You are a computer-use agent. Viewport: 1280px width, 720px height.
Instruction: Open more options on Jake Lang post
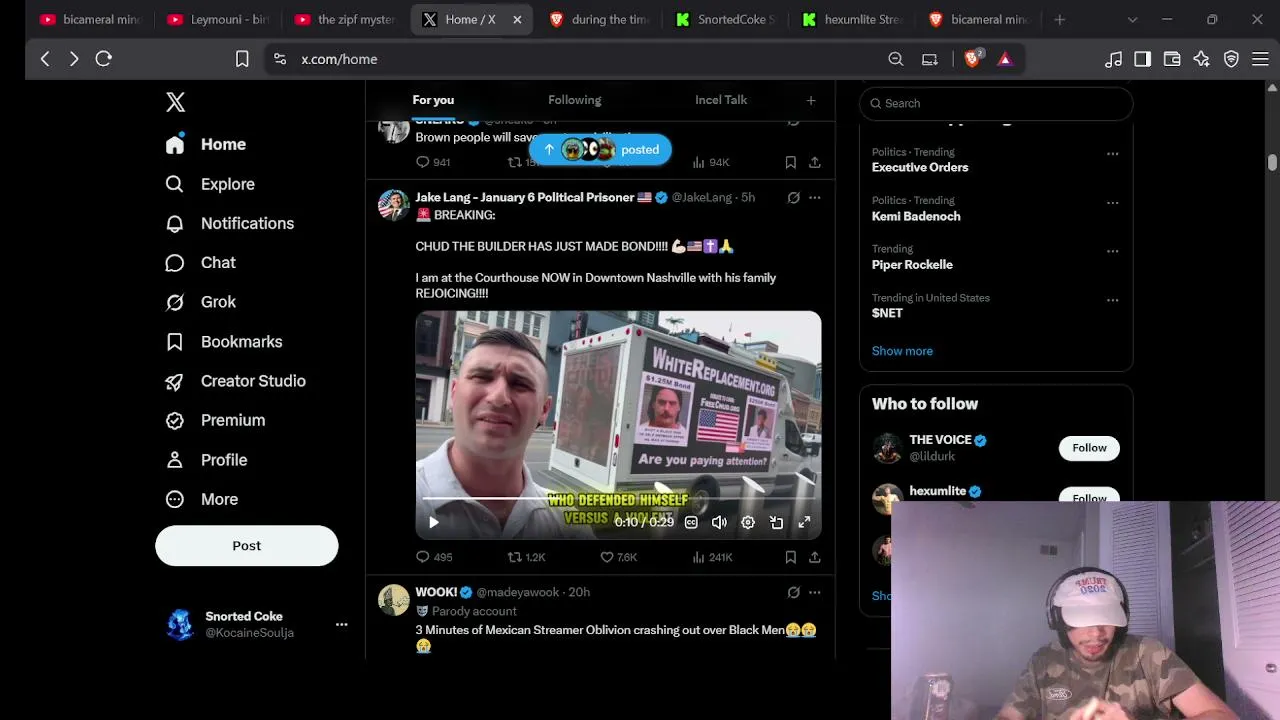click(x=814, y=198)
